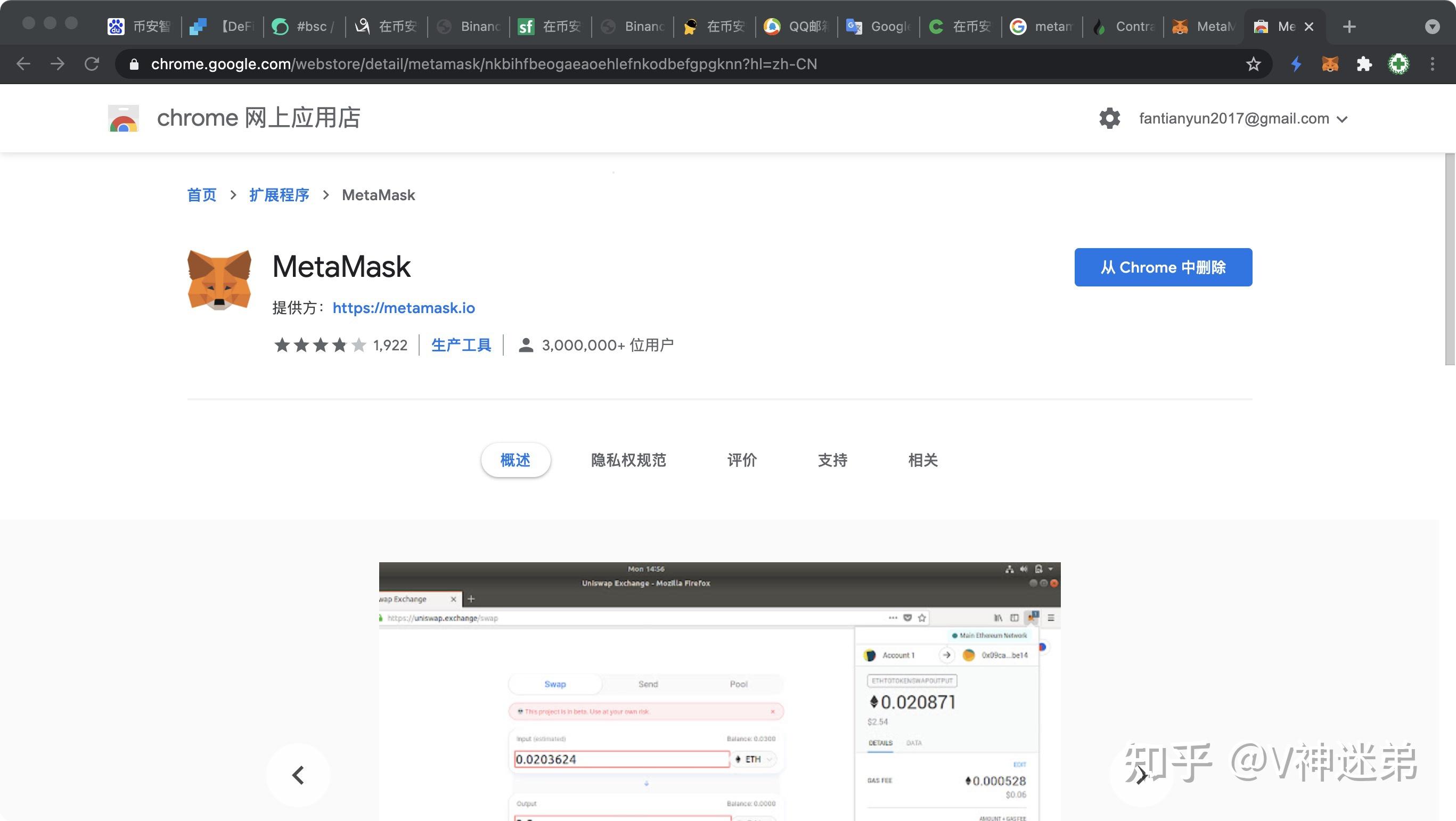Screen dimensions: 1456x821
Task: Open the 生产工具 category link
Action: [x=461, y=344]
